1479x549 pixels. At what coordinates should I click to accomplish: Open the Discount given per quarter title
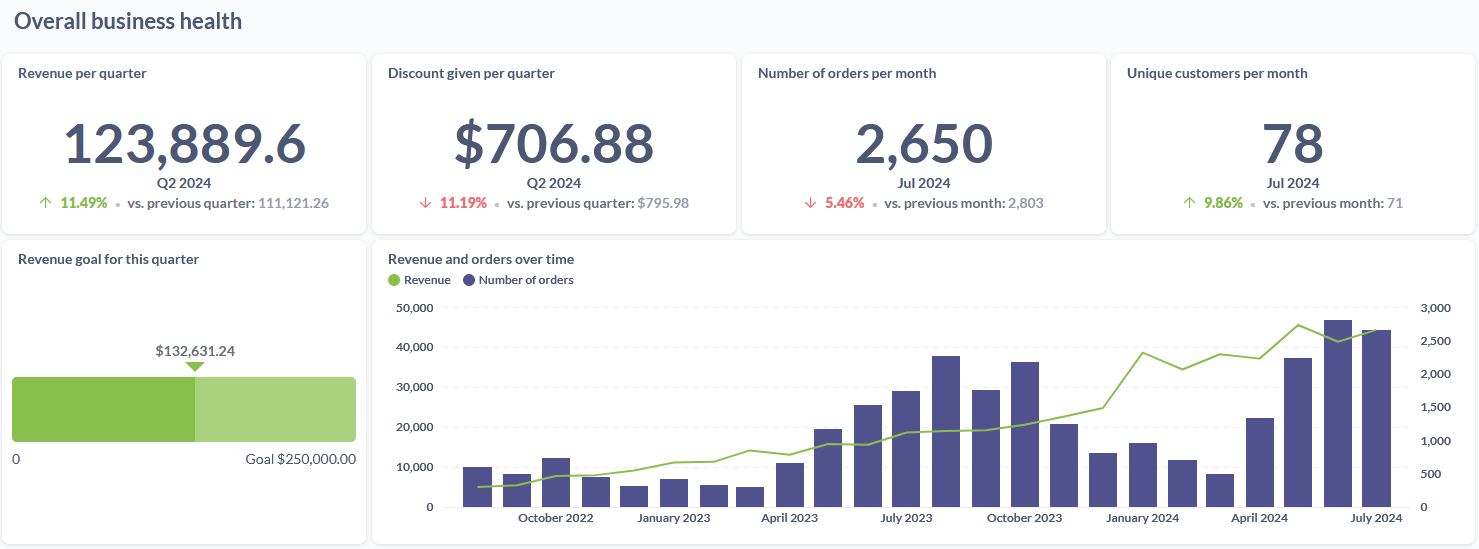coord(471,73)
